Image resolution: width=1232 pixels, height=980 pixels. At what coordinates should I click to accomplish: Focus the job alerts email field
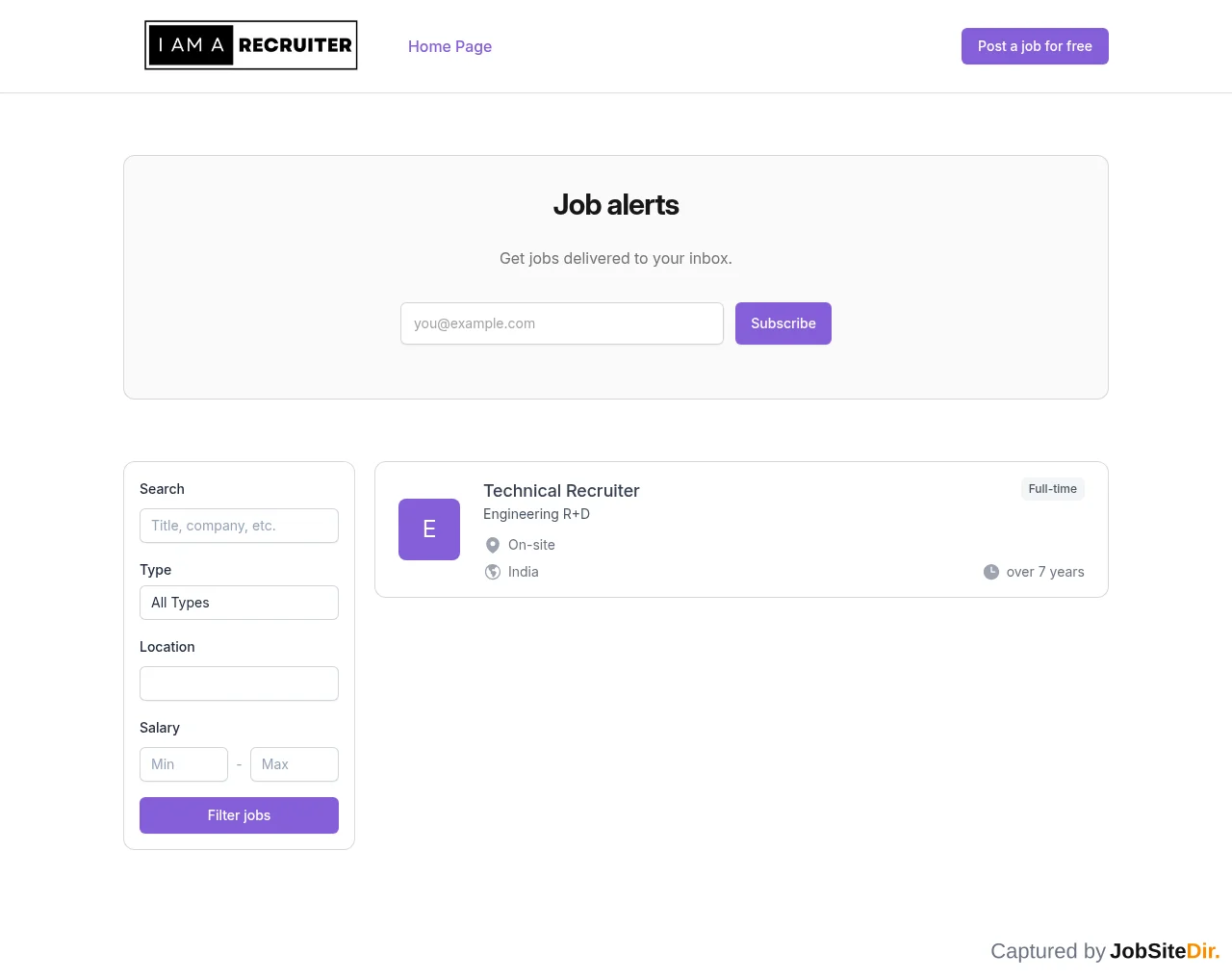[562, 323]
